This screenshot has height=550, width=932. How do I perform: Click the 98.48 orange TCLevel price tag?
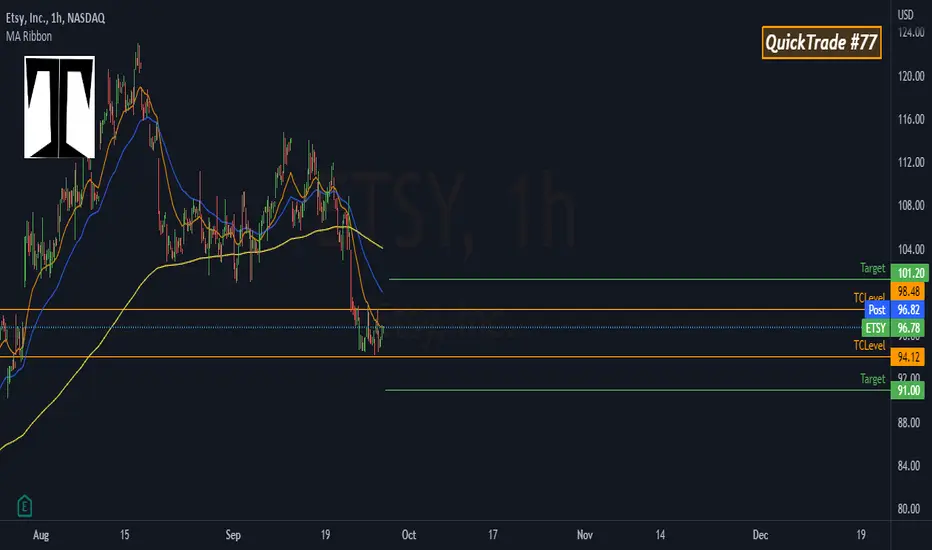[x=908, y=291]
